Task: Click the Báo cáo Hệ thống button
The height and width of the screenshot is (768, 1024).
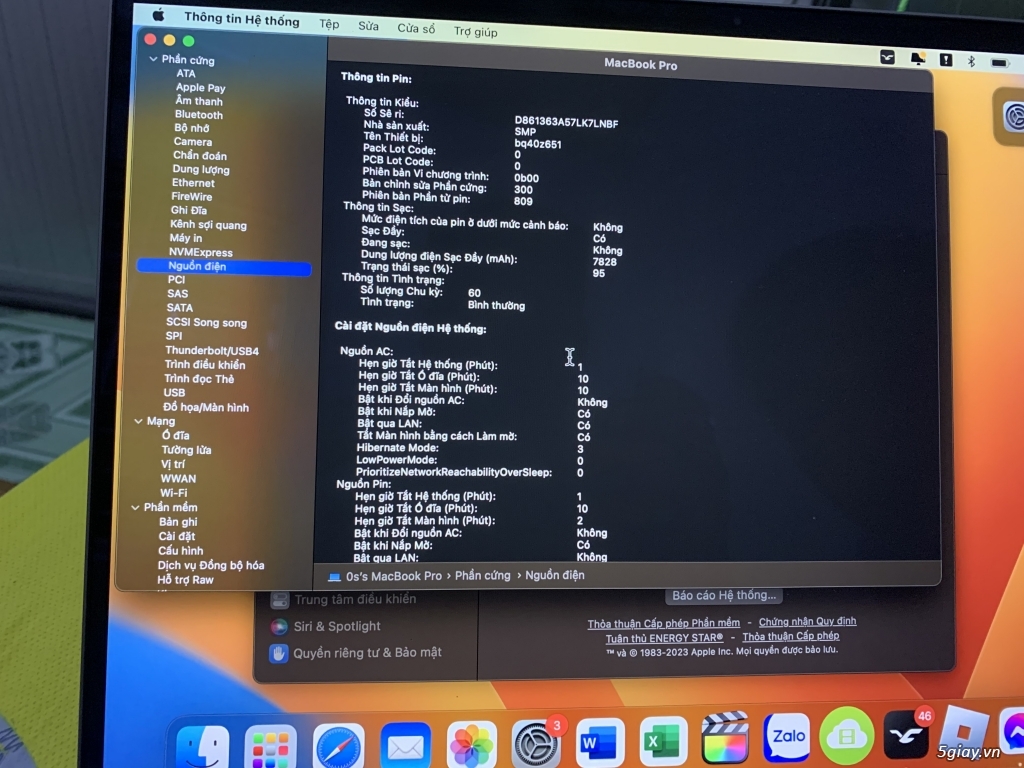Action: (724, 595)
